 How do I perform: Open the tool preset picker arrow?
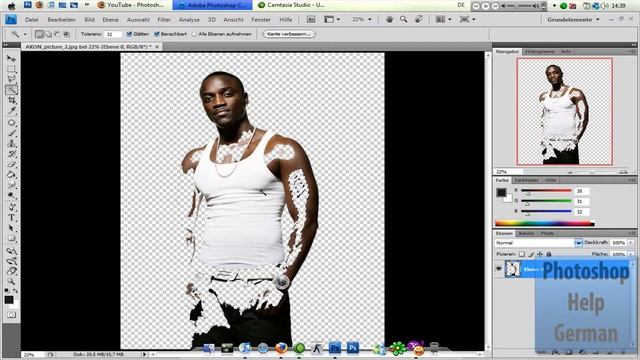pos(25,34)
